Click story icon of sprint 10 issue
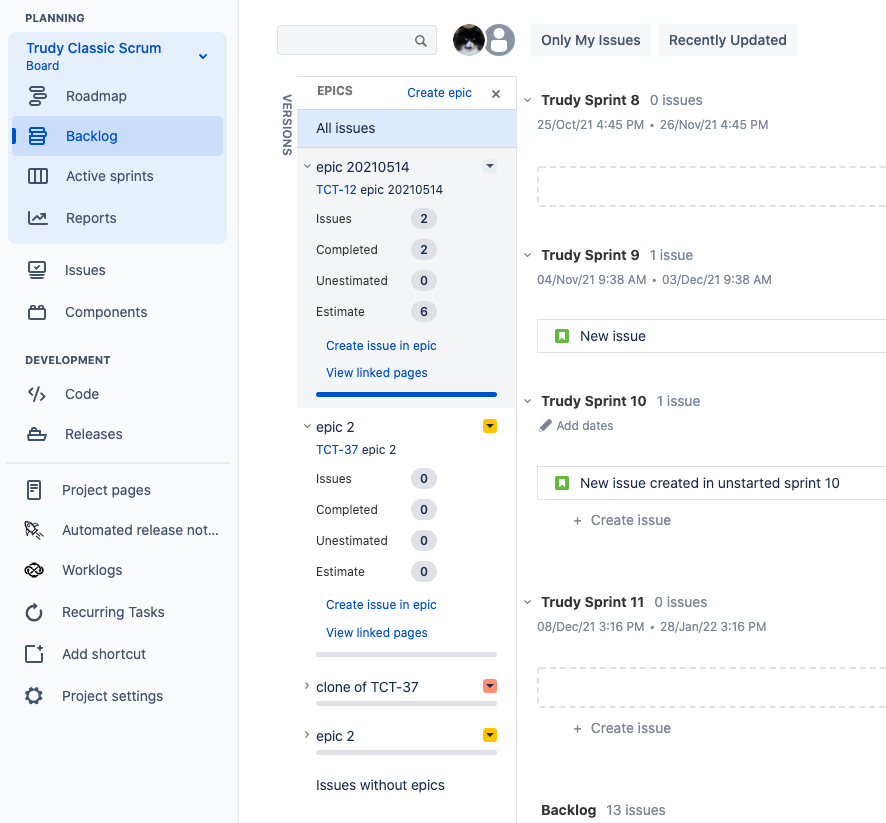 click(562, 483)
